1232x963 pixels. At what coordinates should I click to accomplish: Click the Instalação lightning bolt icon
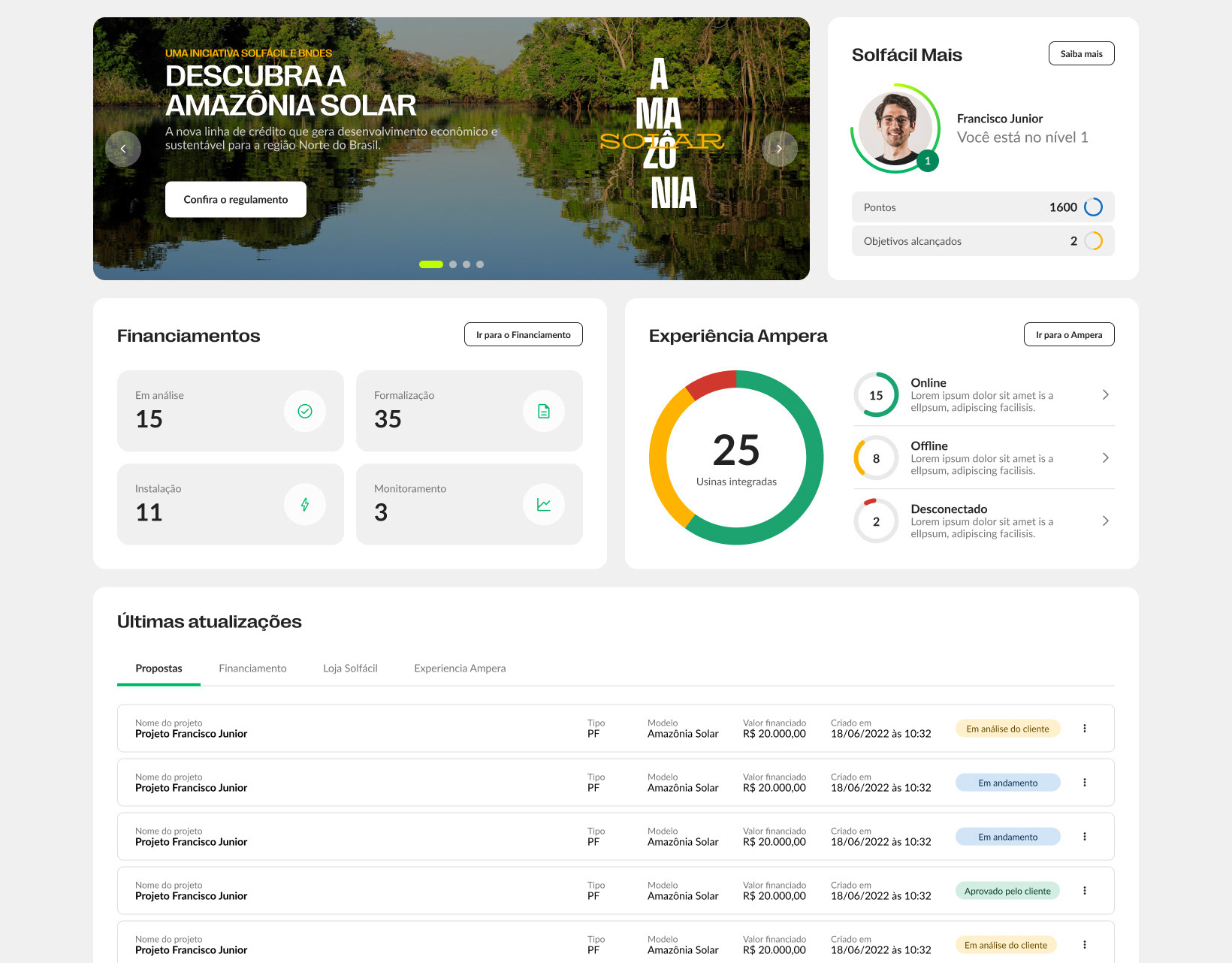pyautogui.click(x=305, y=504)
